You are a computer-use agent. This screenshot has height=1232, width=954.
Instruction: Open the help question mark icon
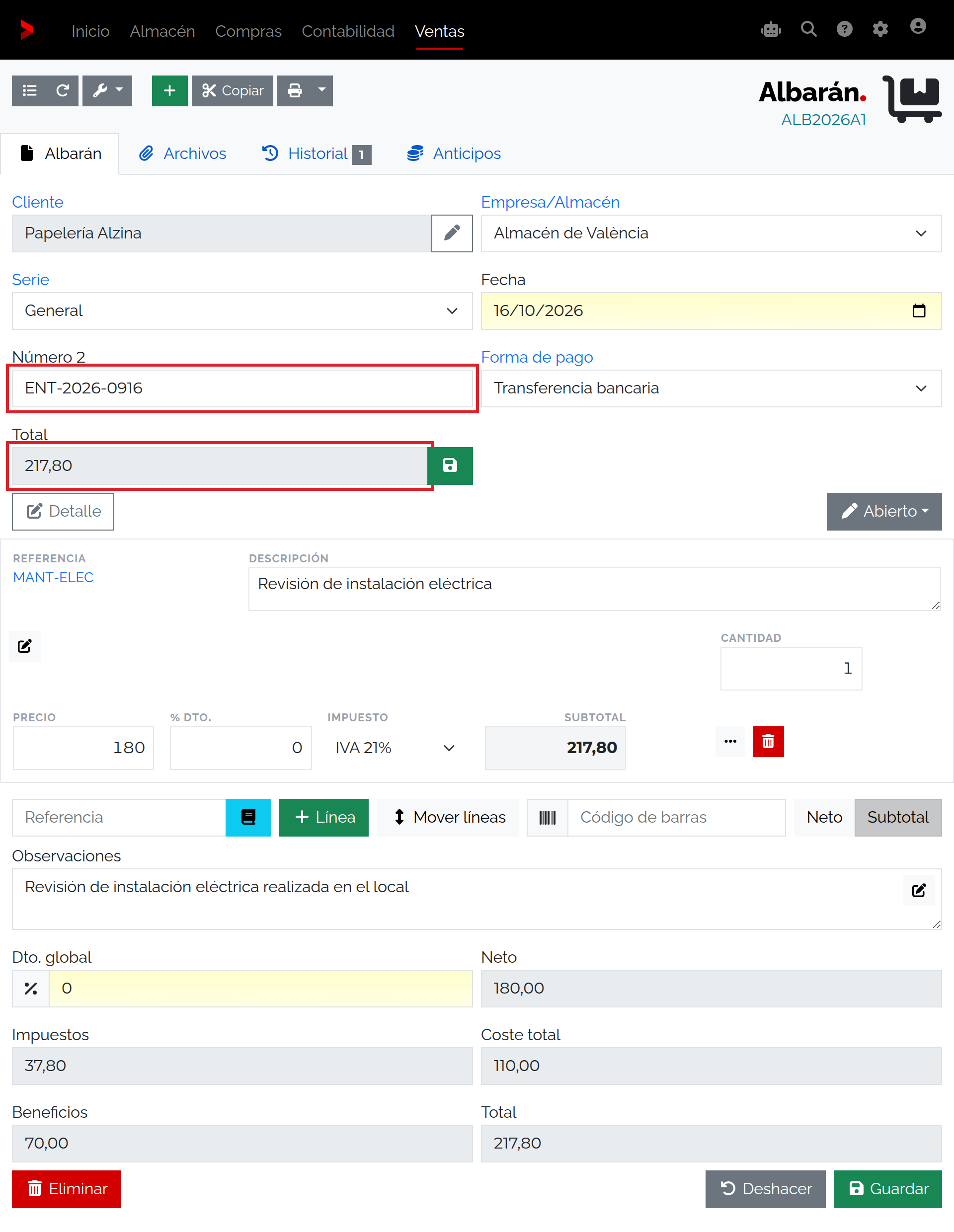click(x=845, y=29)
